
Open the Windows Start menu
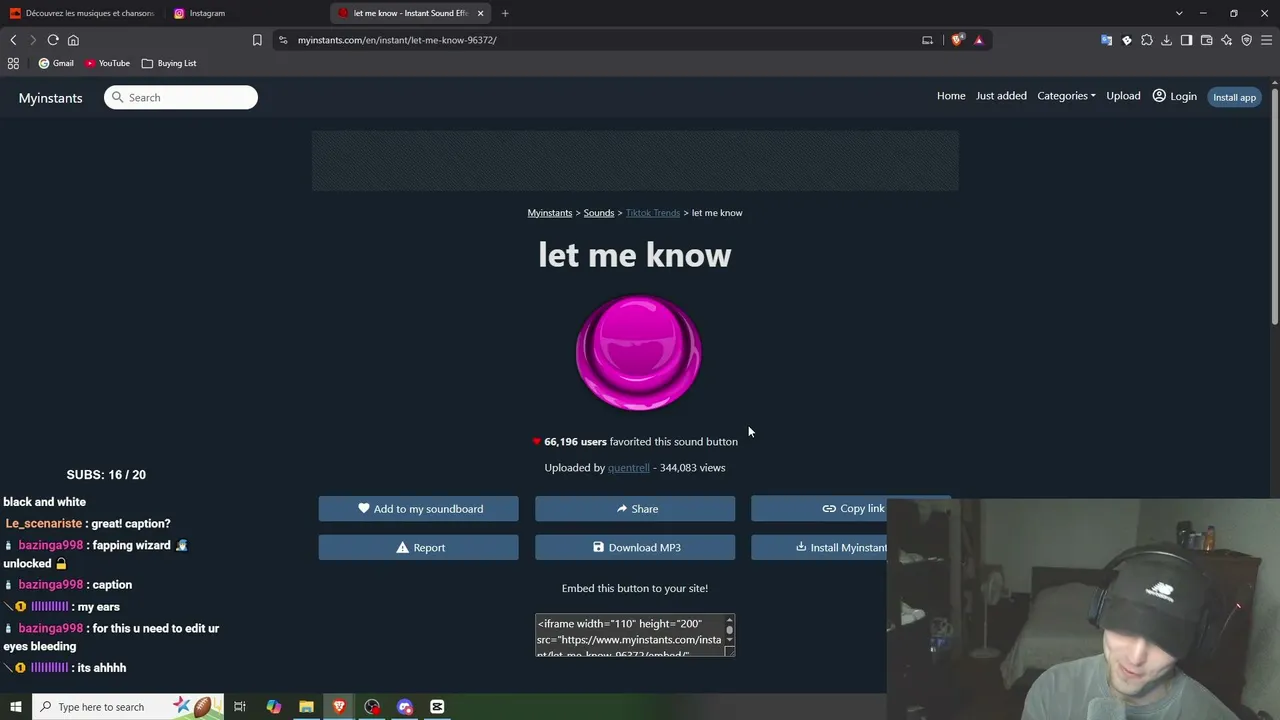[15, 707]
